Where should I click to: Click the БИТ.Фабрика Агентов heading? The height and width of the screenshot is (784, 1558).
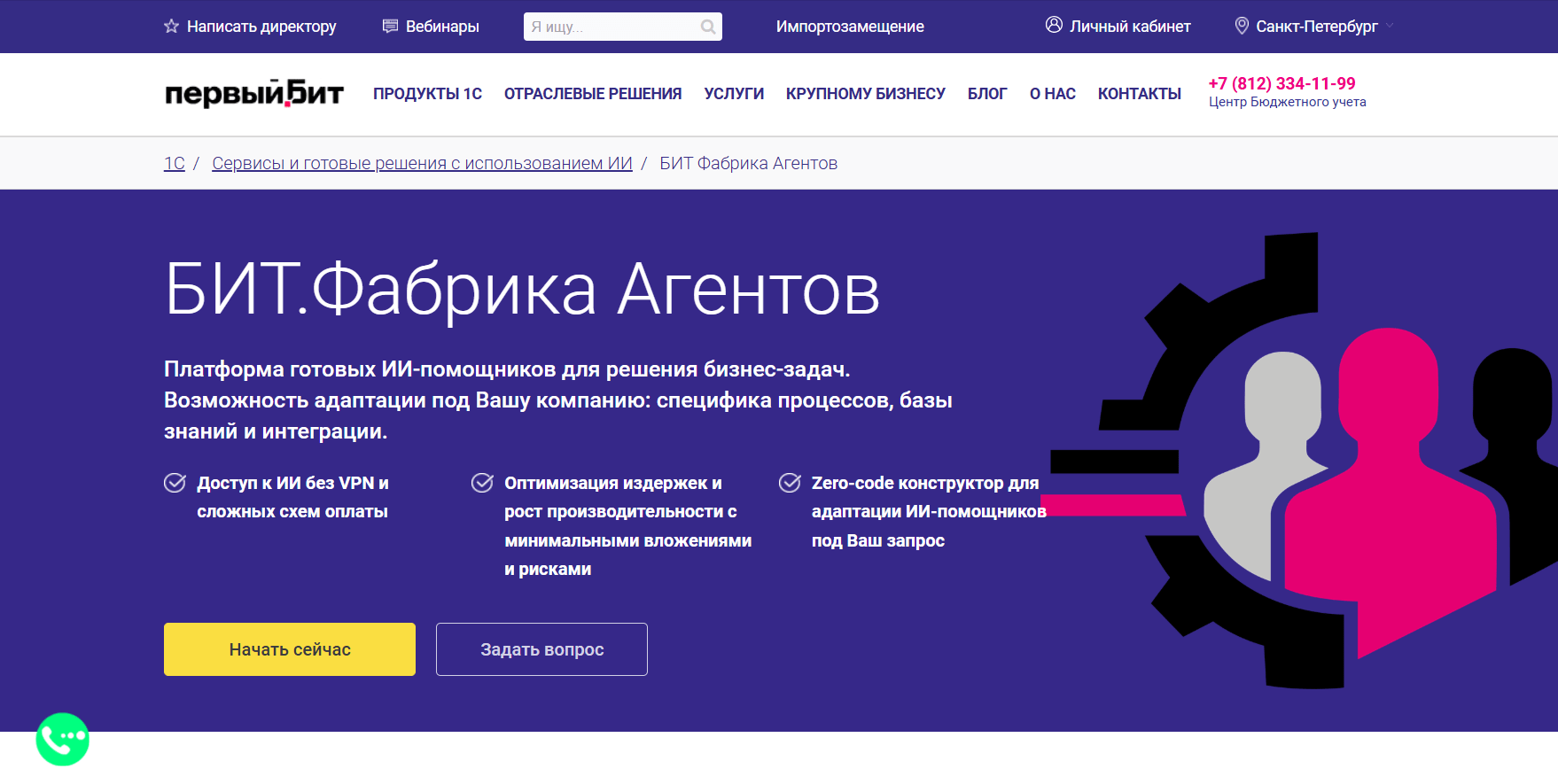coord(522,289)
